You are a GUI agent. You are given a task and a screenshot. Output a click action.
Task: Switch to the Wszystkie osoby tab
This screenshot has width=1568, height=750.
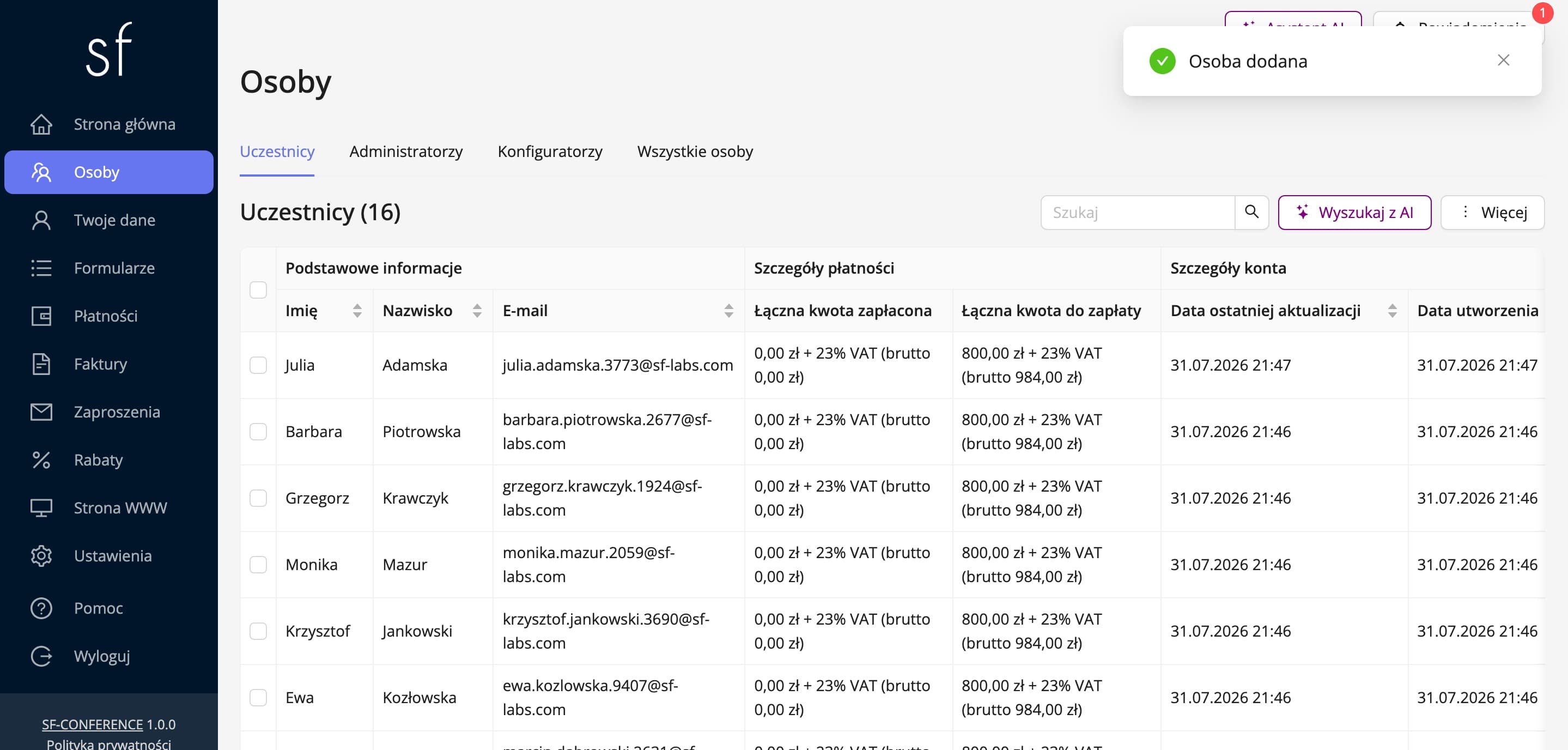[x=695, y=151]
